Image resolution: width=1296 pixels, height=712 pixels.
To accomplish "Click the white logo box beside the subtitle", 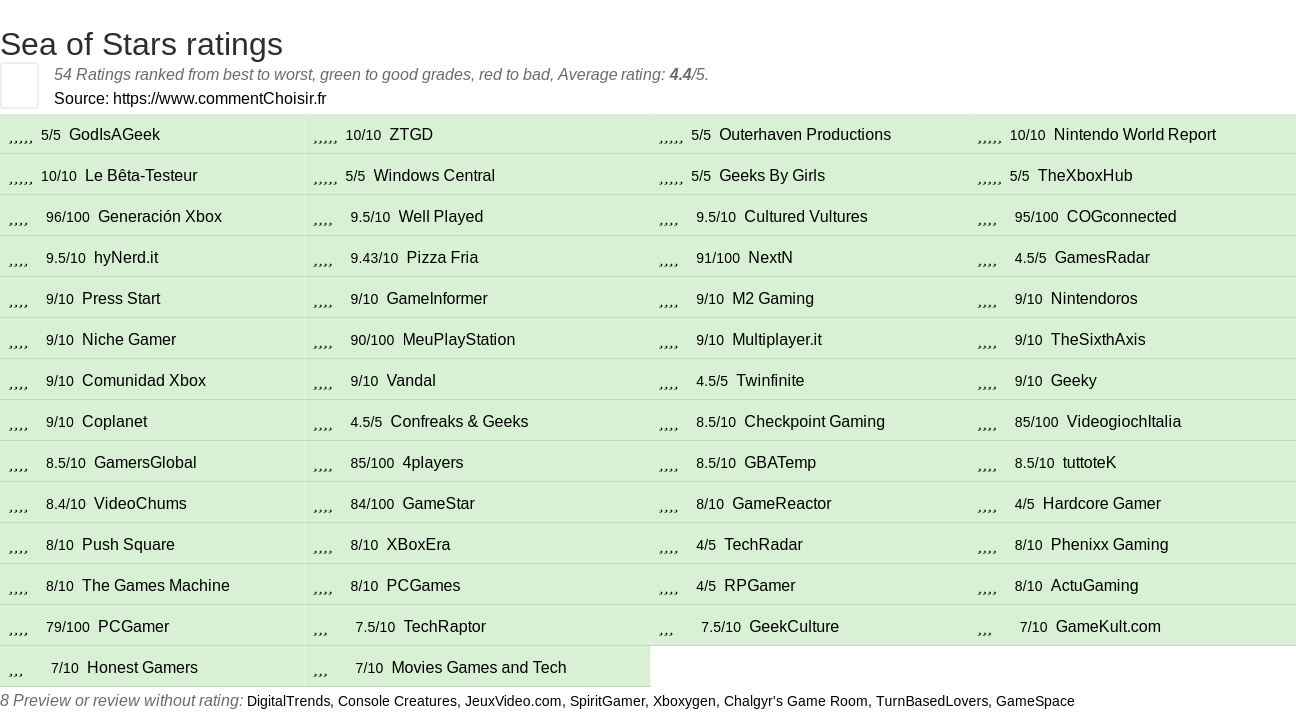I will [19, 85].
